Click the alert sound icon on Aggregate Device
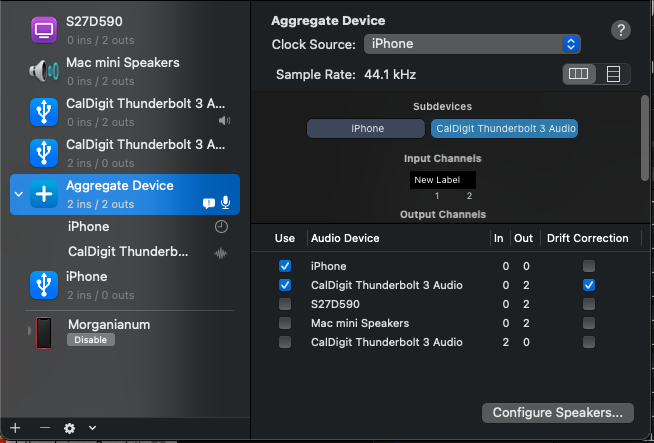The image size is (654, 443). click(x=209, y=203)
